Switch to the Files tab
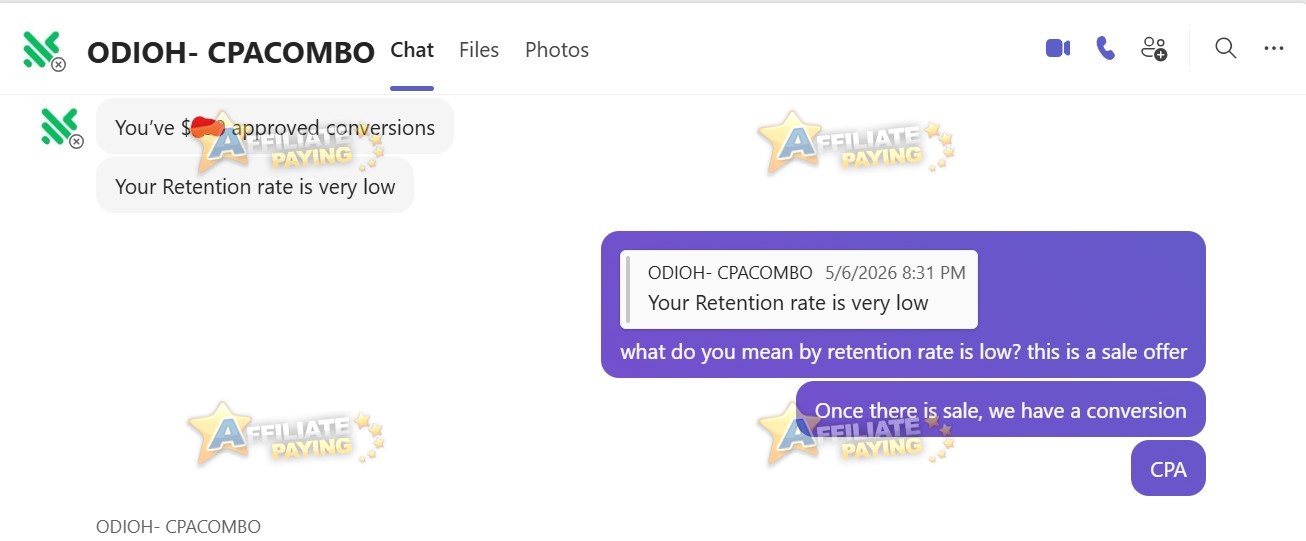Image resolution: width=1306 pixels, height=541 pixels. coord(479,50)
